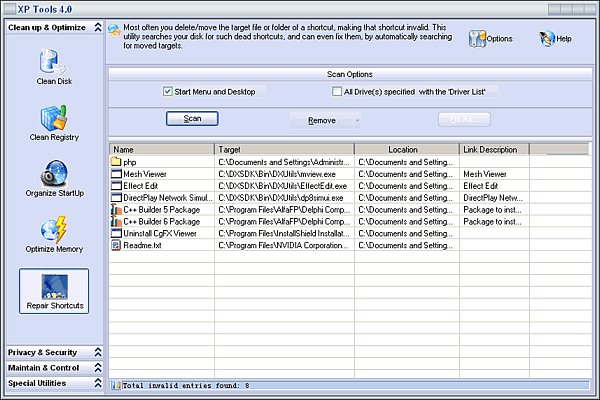600x400 pixels.
Task: Select the C++ Builder 6 Package name
Action: (161, 222)
